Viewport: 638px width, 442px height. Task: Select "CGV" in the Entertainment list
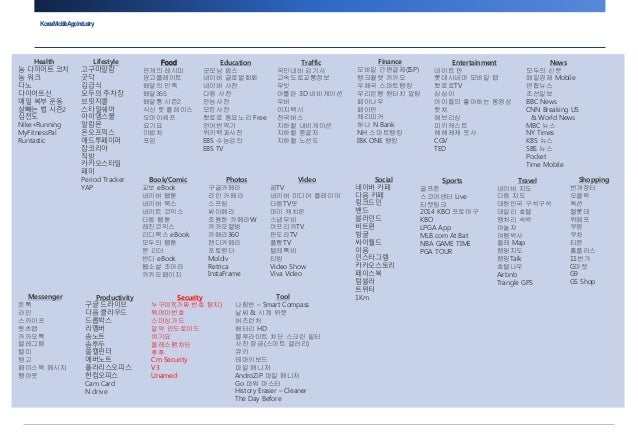click(440, 140)
